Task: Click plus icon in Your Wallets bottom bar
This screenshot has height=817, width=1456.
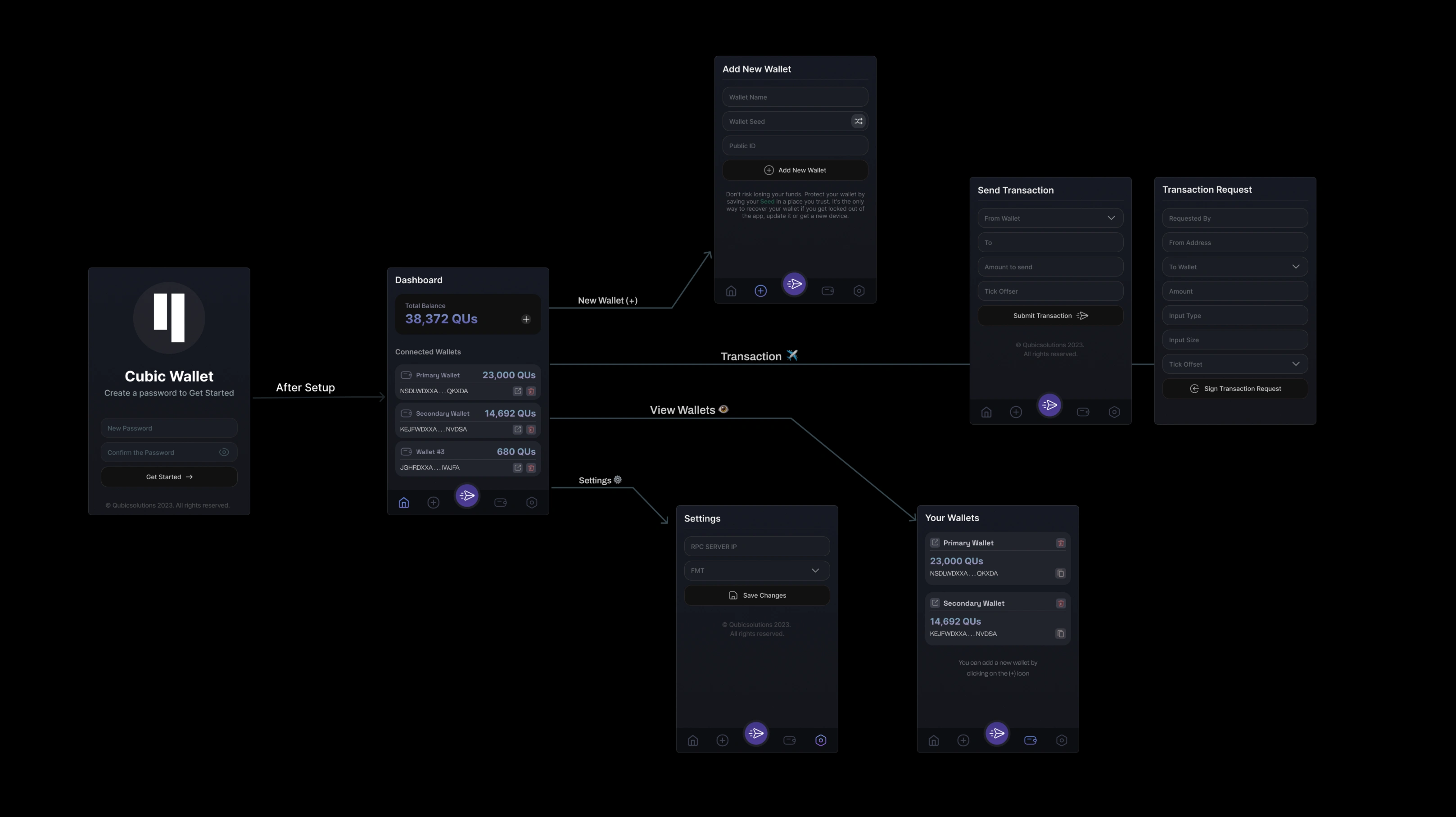Action: click(964, 741)
